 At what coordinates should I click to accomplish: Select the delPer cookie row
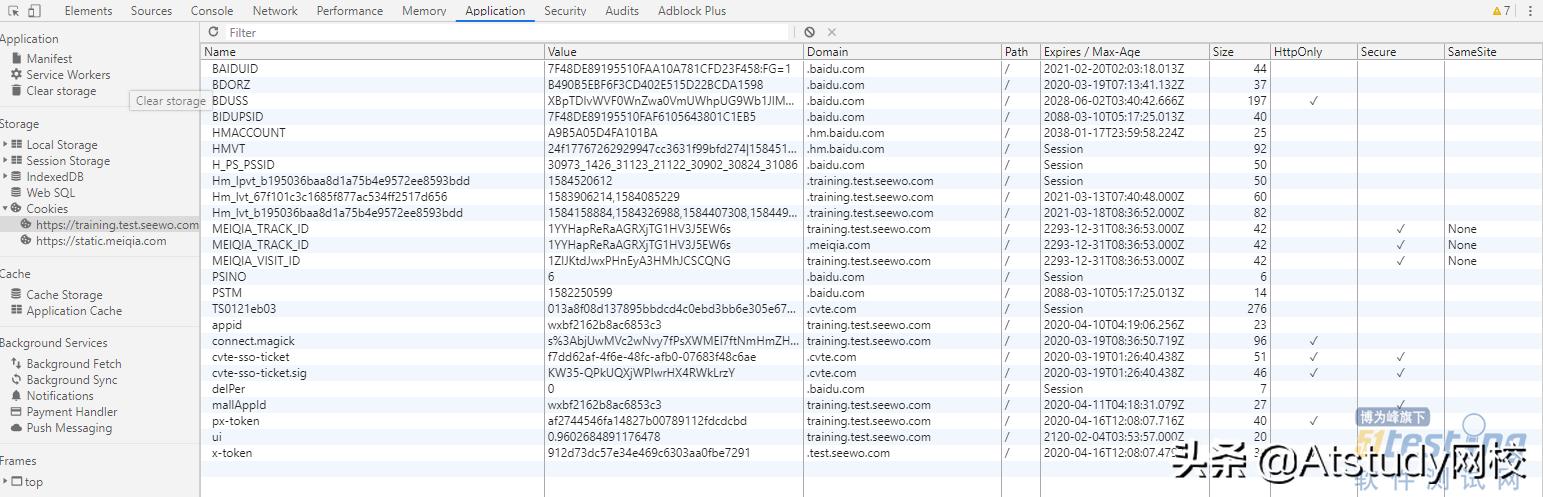click(x=871, y=389)
